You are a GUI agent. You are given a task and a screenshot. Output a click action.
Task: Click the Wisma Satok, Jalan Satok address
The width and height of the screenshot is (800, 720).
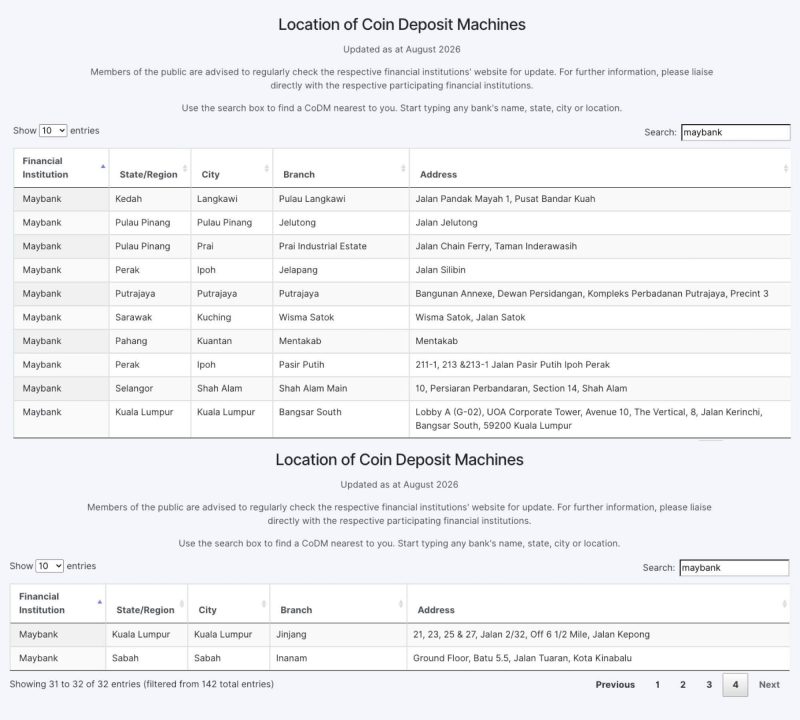(x=600, y=317)
